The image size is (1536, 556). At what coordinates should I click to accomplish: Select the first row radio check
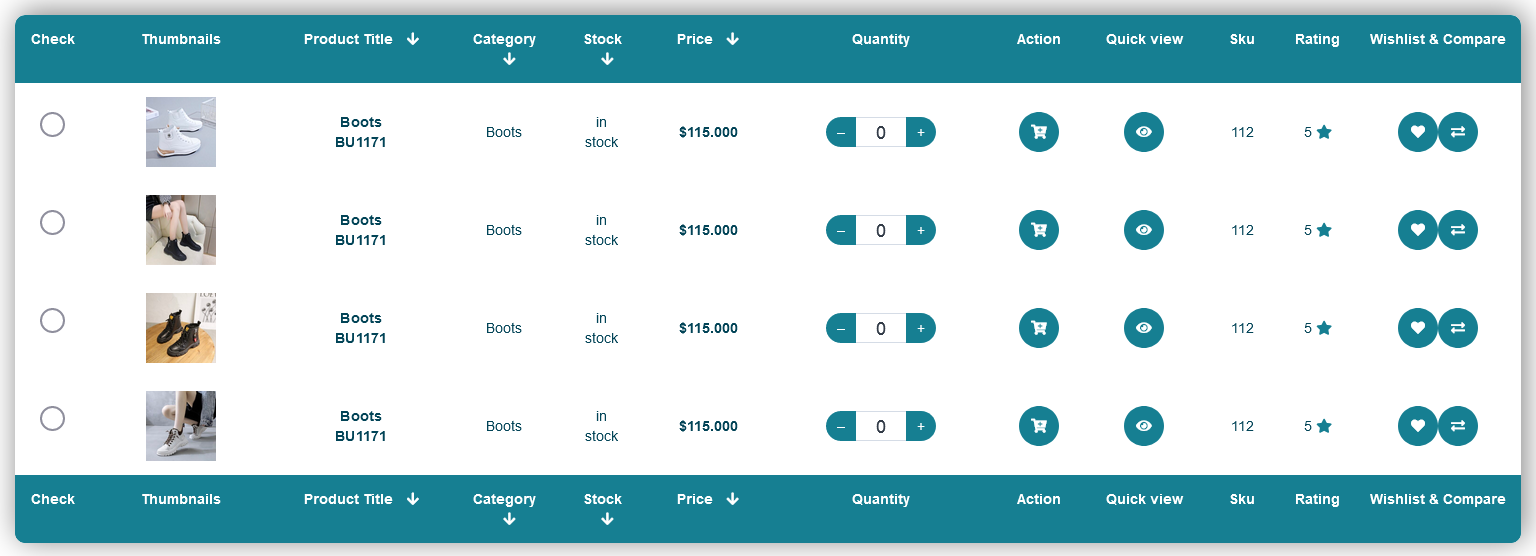(x=52, y=125)
